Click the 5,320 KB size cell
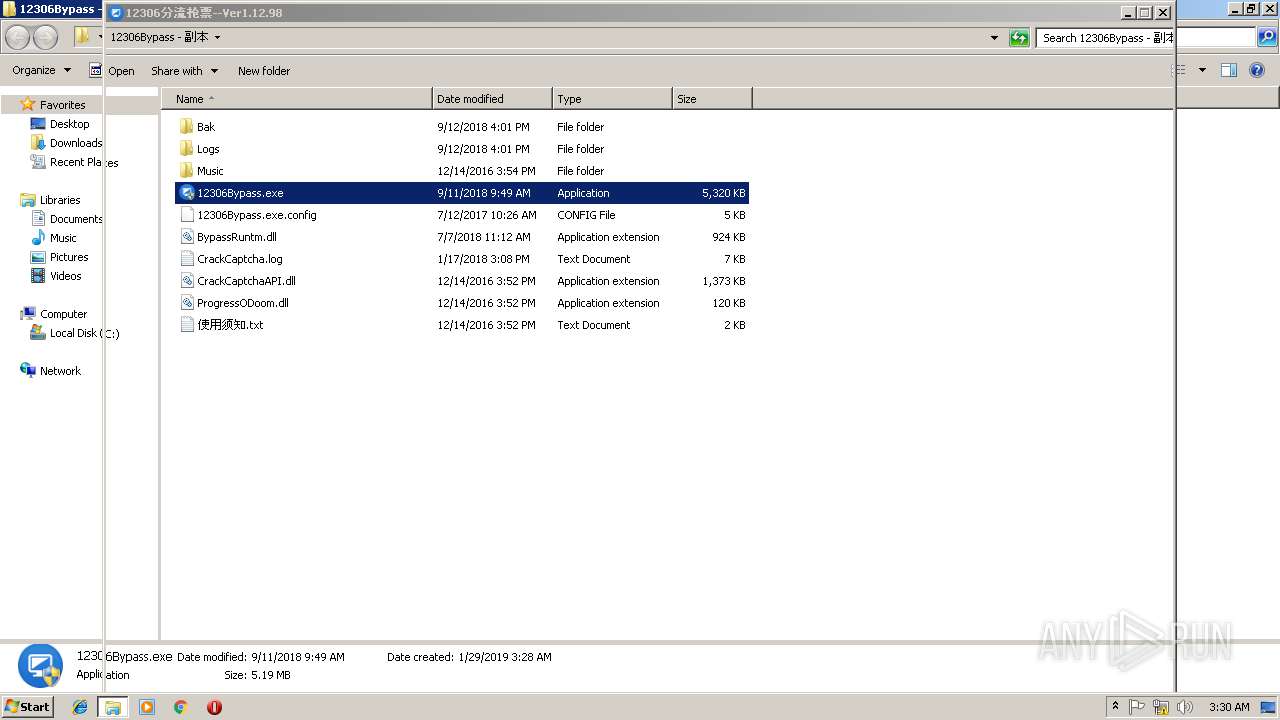Viewport: 1280px width, 720px height. (x=723, y=193)
